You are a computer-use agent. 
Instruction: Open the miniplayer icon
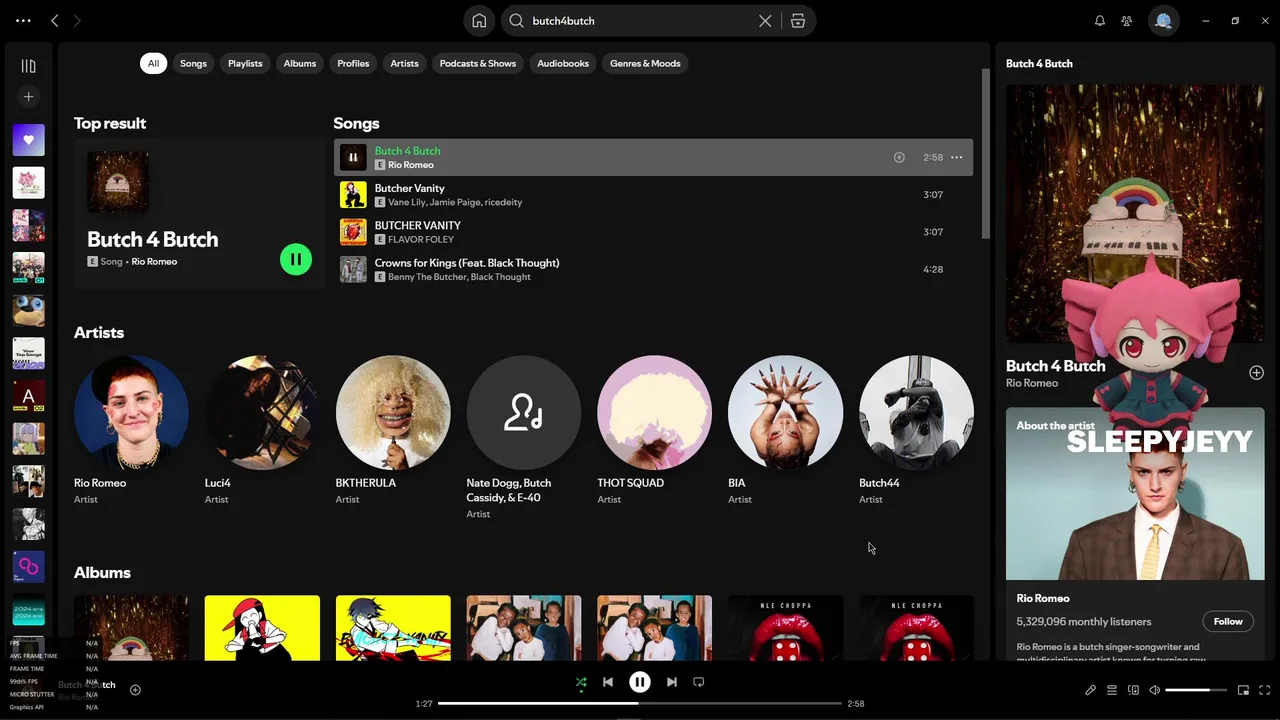[x=1243, y=690]
